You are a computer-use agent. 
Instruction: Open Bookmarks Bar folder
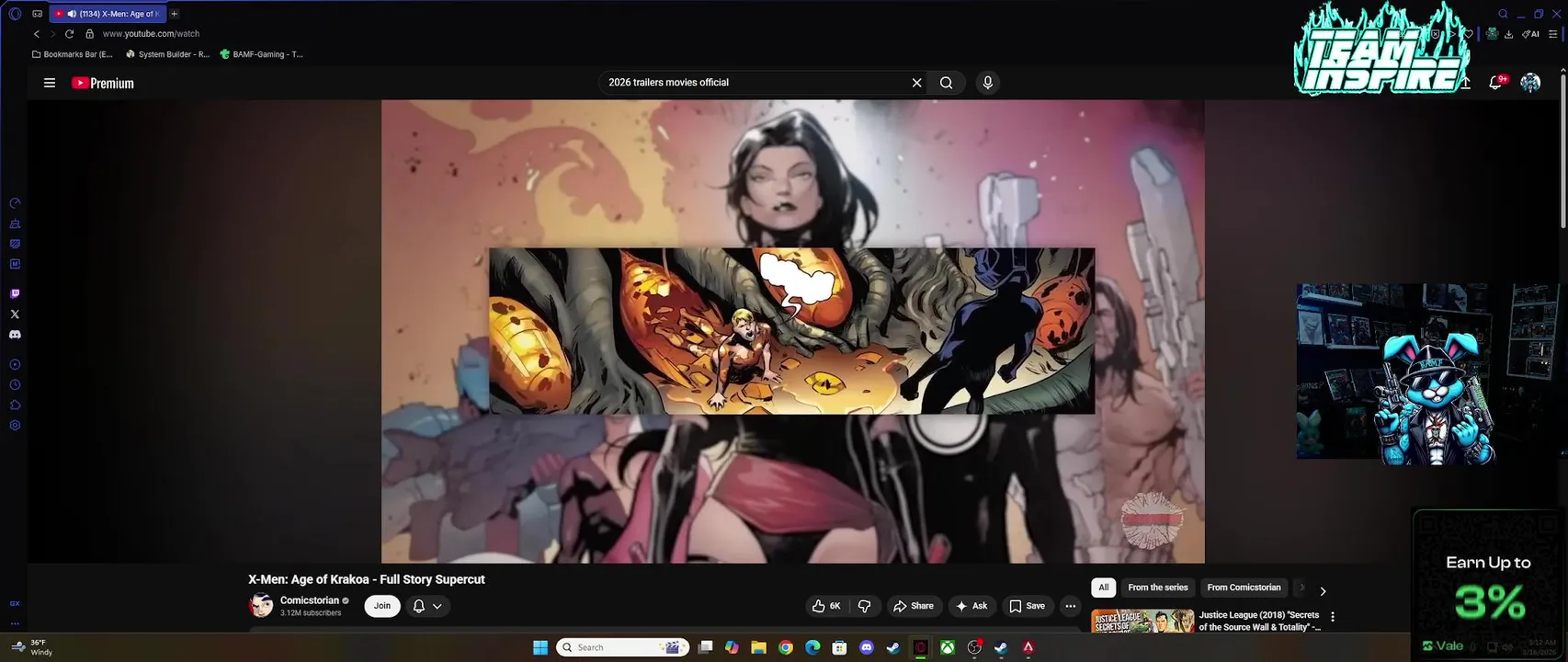click(x=72, y=54)
